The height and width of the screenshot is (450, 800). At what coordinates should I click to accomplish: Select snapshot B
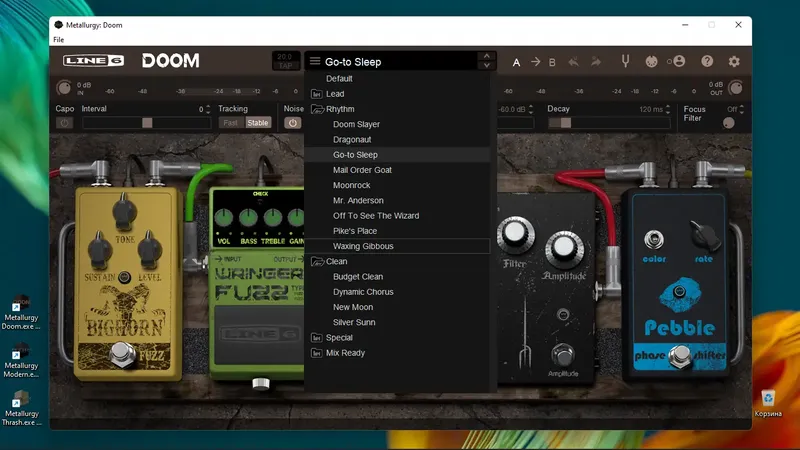tap(552, 62)
